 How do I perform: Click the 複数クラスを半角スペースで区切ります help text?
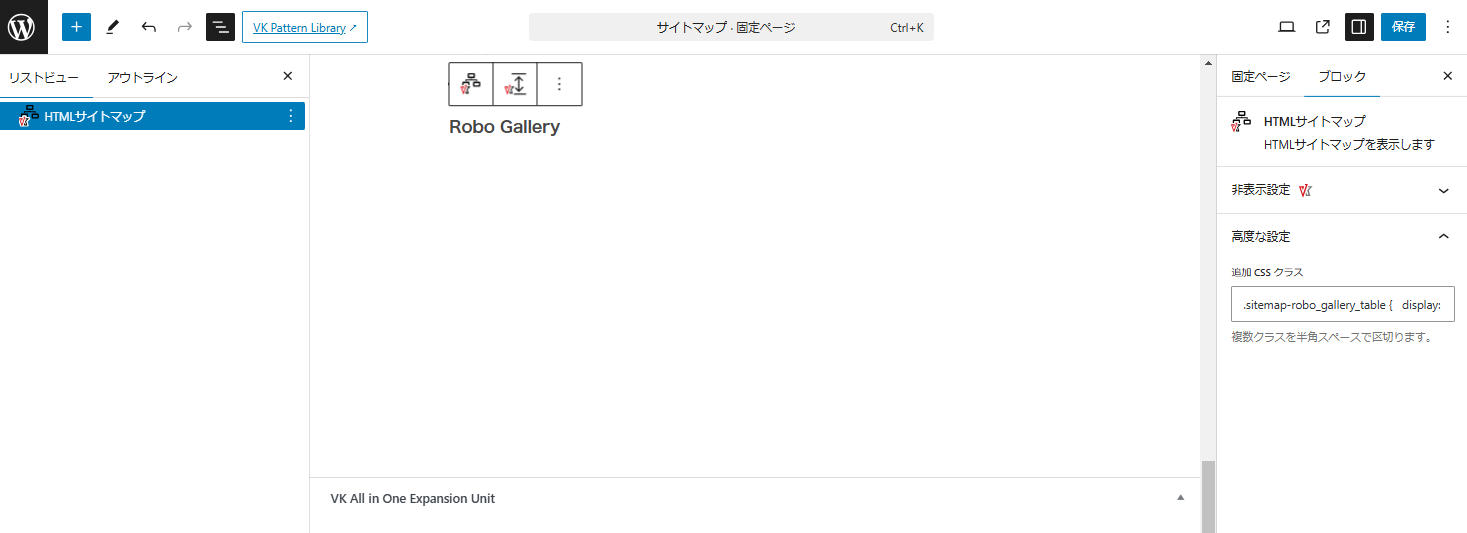point(1332,337)
